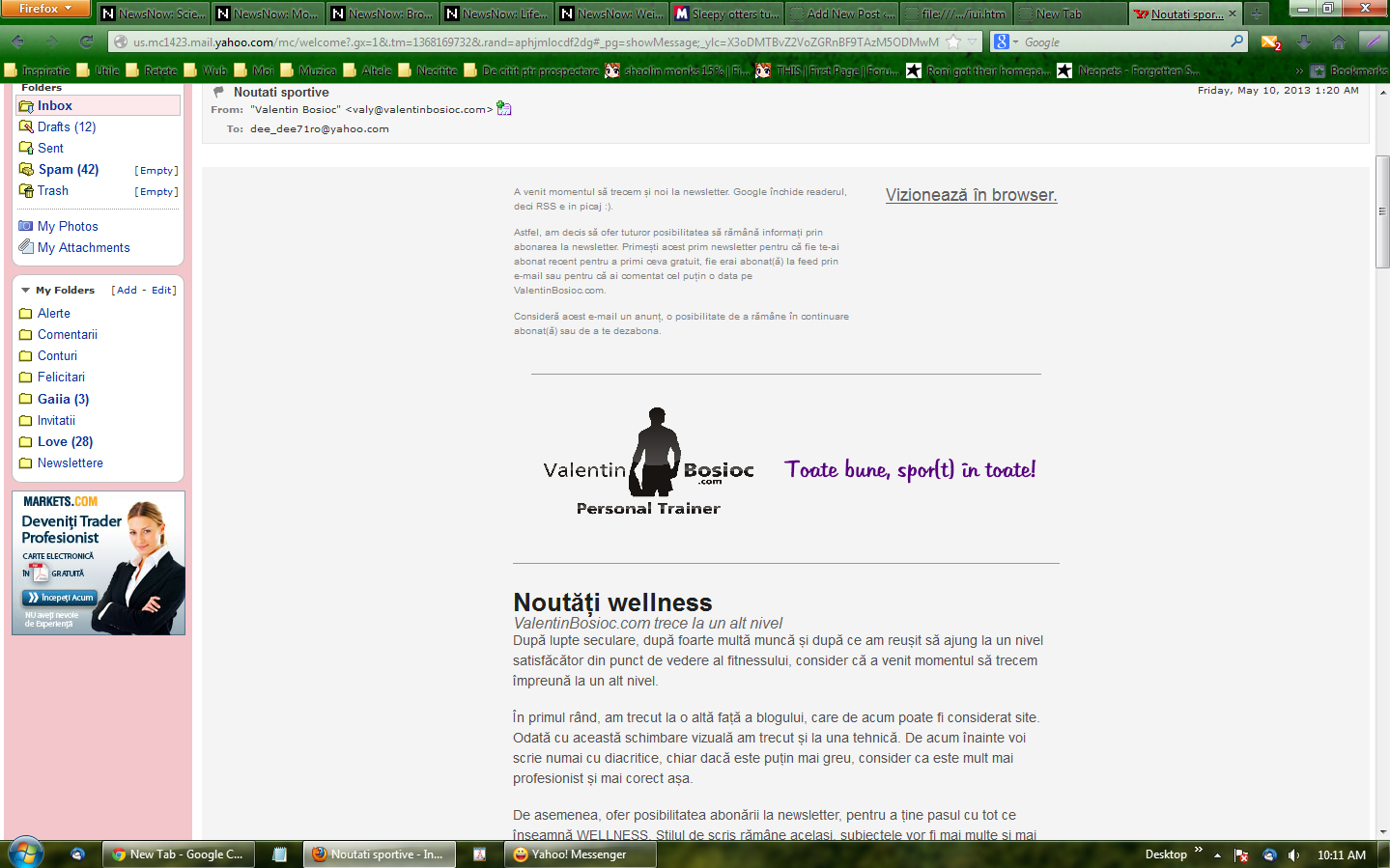Open the Love (28) folder
1390x868 pixels.
65,441
